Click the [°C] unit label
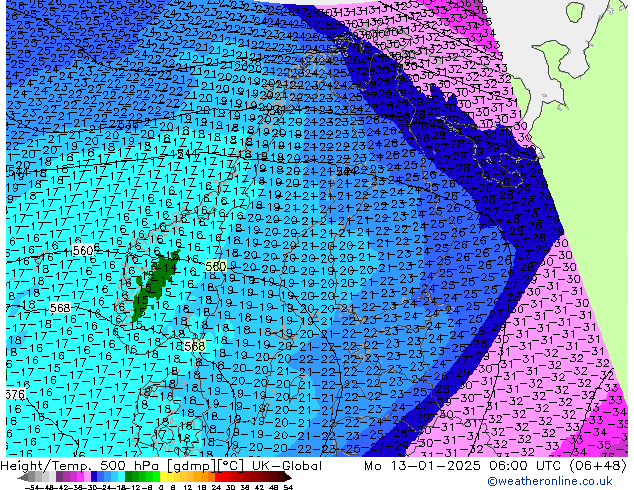This screenshot has width=634, height=490. (231, 466)
